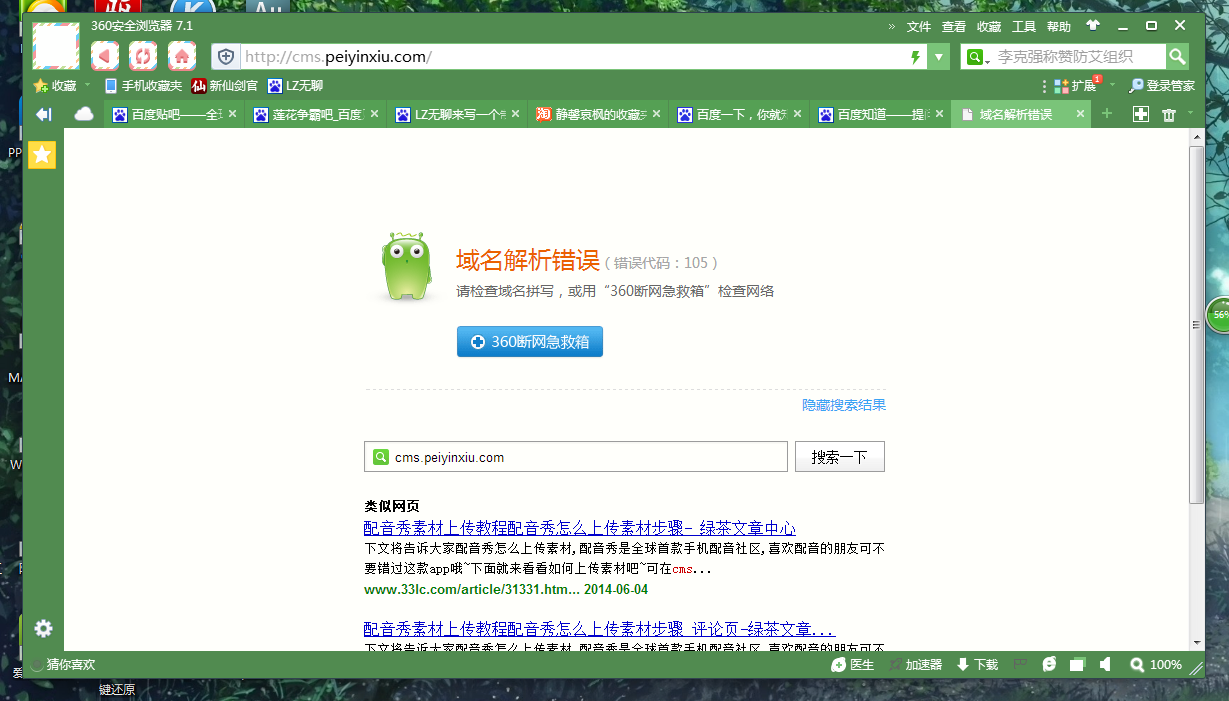
Task: Click the white plus-box tab tool icon
Action: (x=1141, y=115)
